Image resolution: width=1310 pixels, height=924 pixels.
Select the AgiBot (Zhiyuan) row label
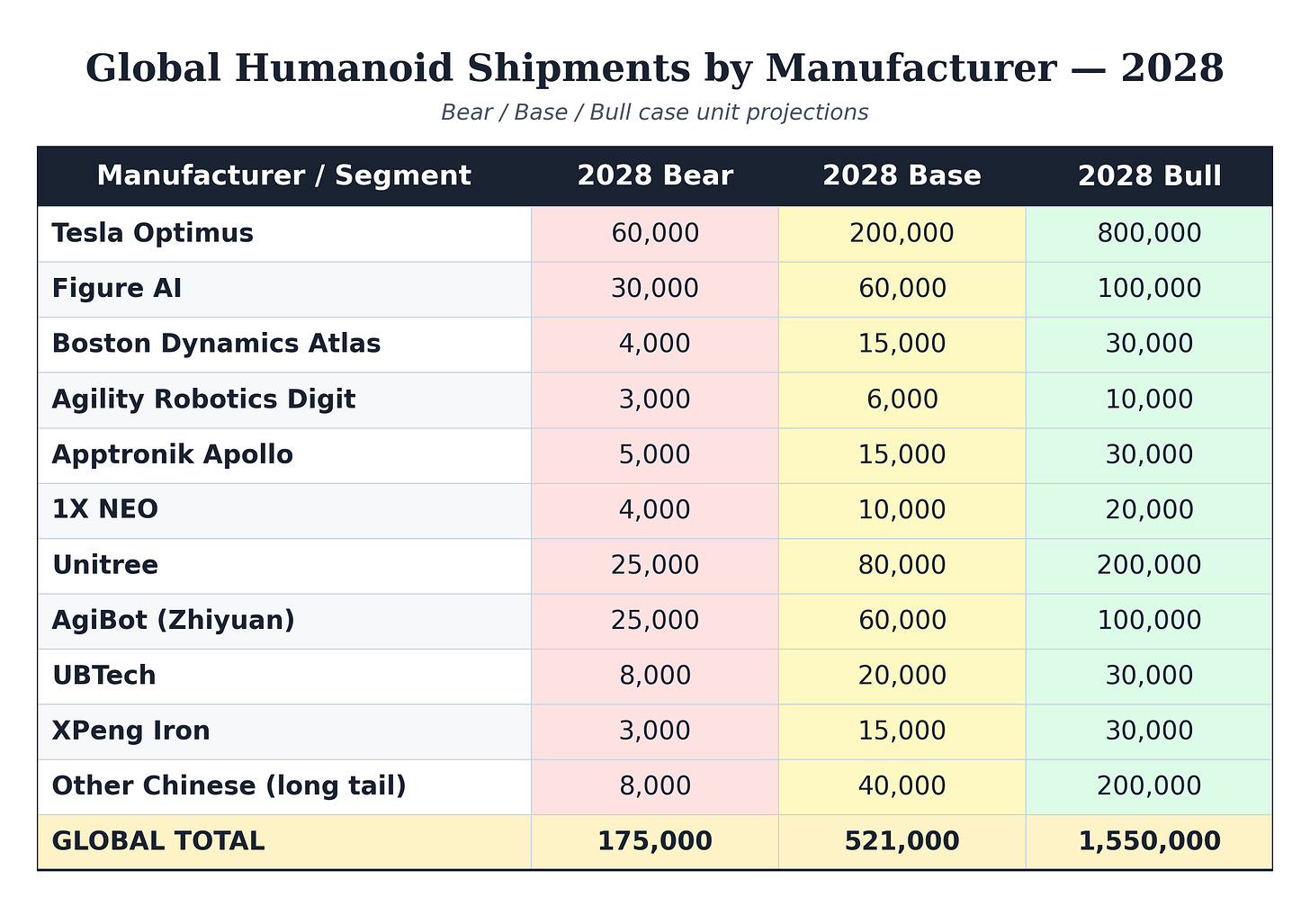point(174,620)
